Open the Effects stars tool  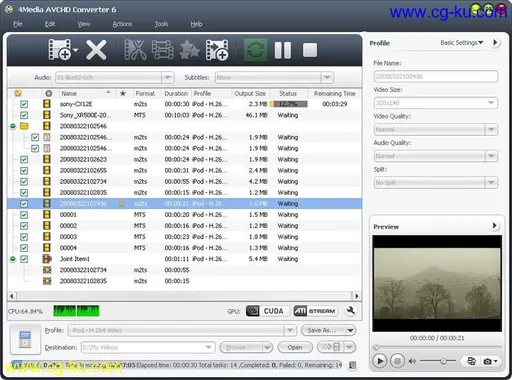(189, 50)
